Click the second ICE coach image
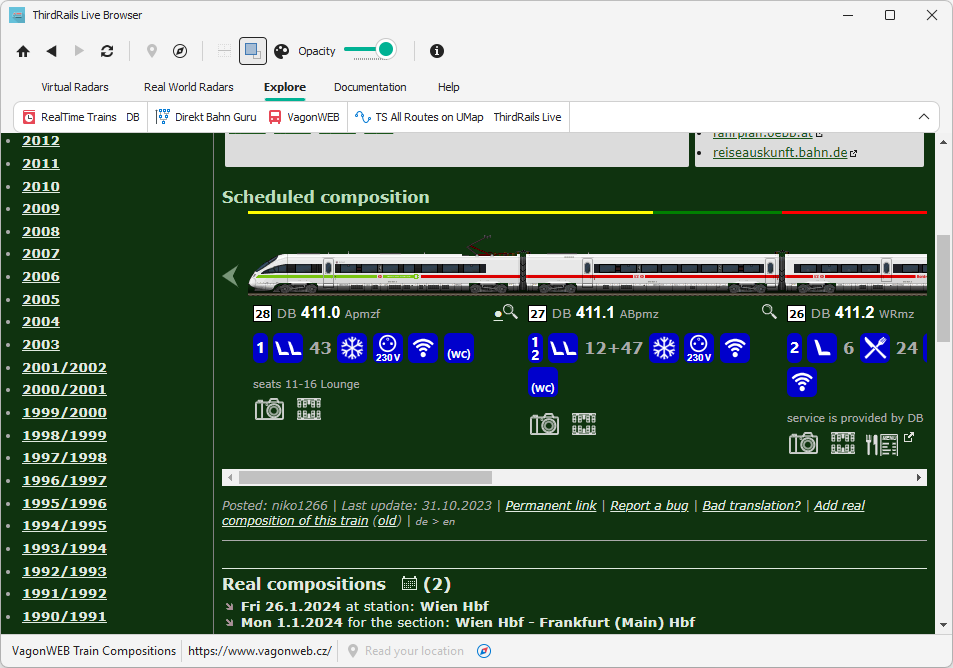The height and width of the screenshot is (668, 953). tap(654, 272)
